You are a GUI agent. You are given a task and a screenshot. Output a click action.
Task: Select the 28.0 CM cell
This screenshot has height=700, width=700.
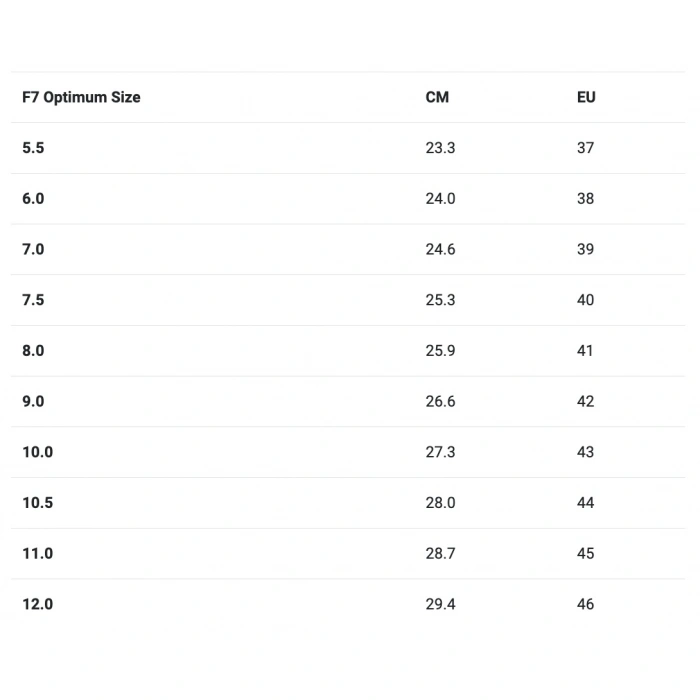[x=440, y=503]
